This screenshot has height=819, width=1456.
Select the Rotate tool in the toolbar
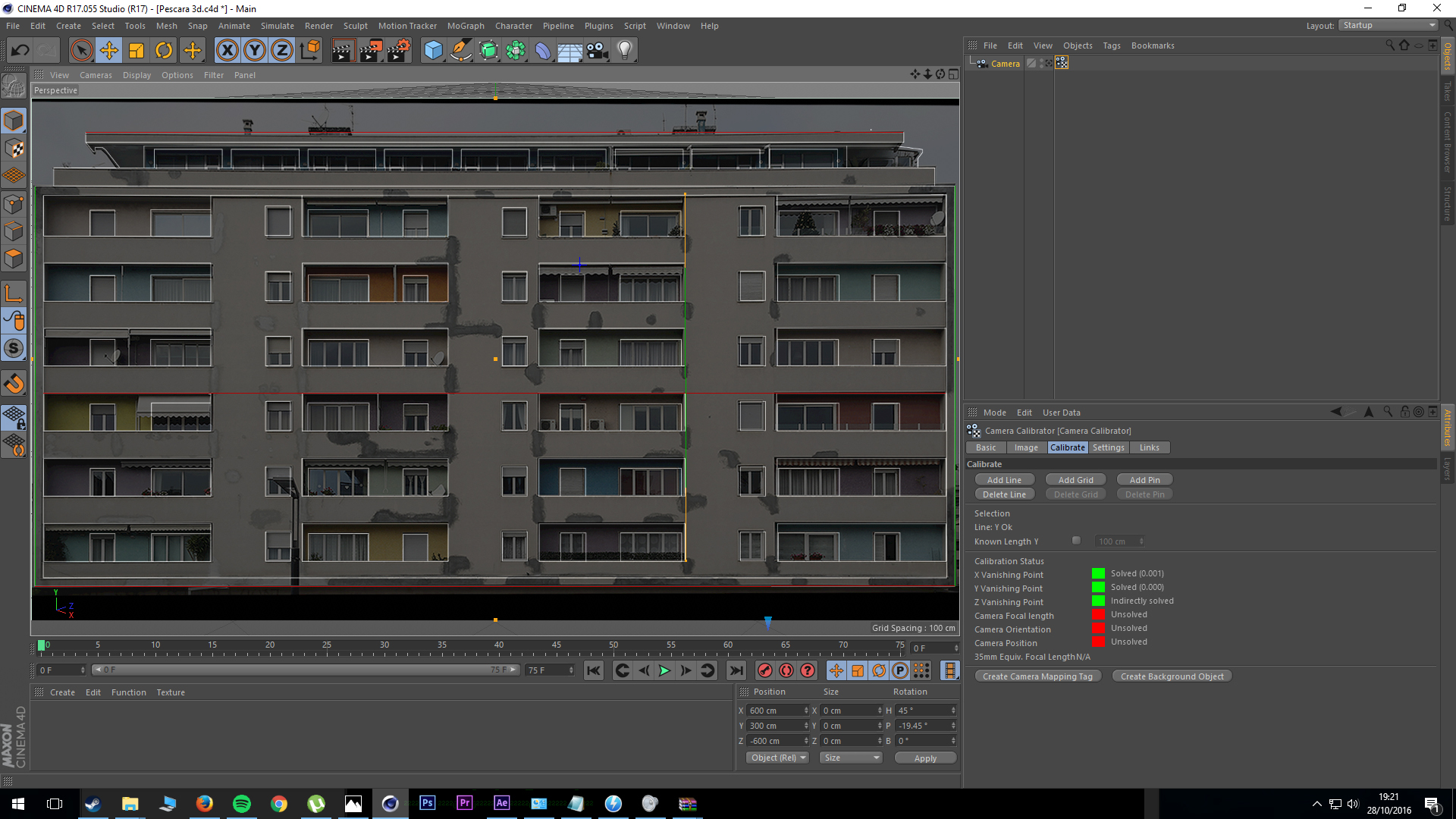(164, 51)
